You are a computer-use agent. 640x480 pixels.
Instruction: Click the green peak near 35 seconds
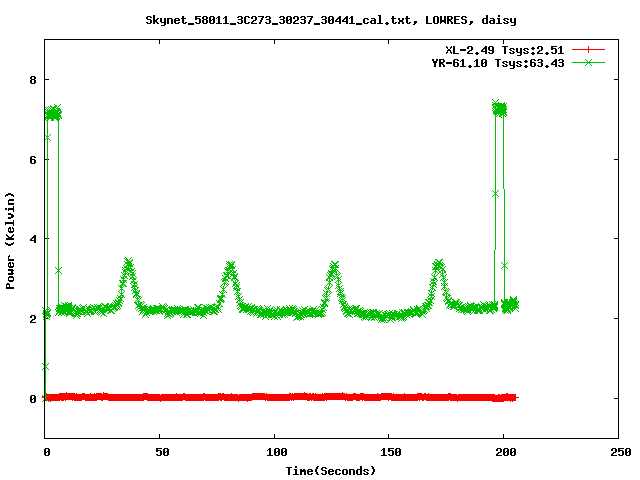[x=129, y=263]
